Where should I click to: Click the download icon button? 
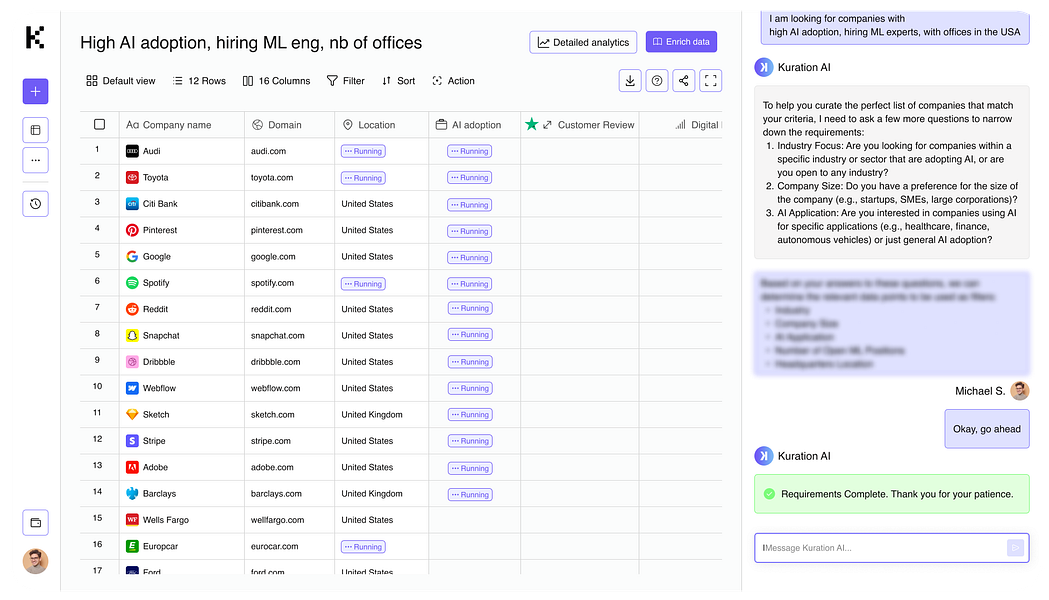pyautogui.click(x=630, y=81)
